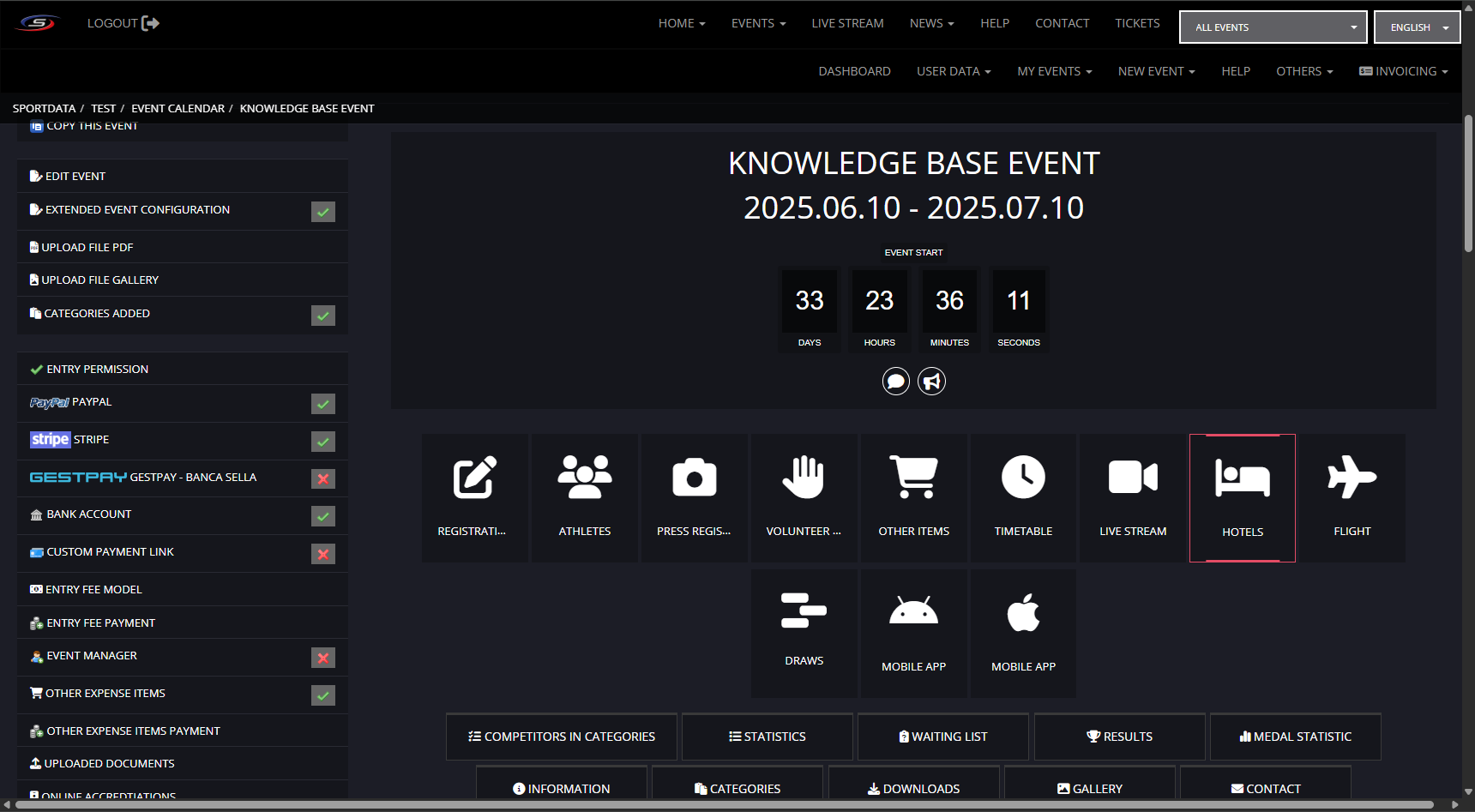The height and width of the screenshot is (812, 1475).
Task: Click the Draws bracket icon
Action: [x=804, y=611]
